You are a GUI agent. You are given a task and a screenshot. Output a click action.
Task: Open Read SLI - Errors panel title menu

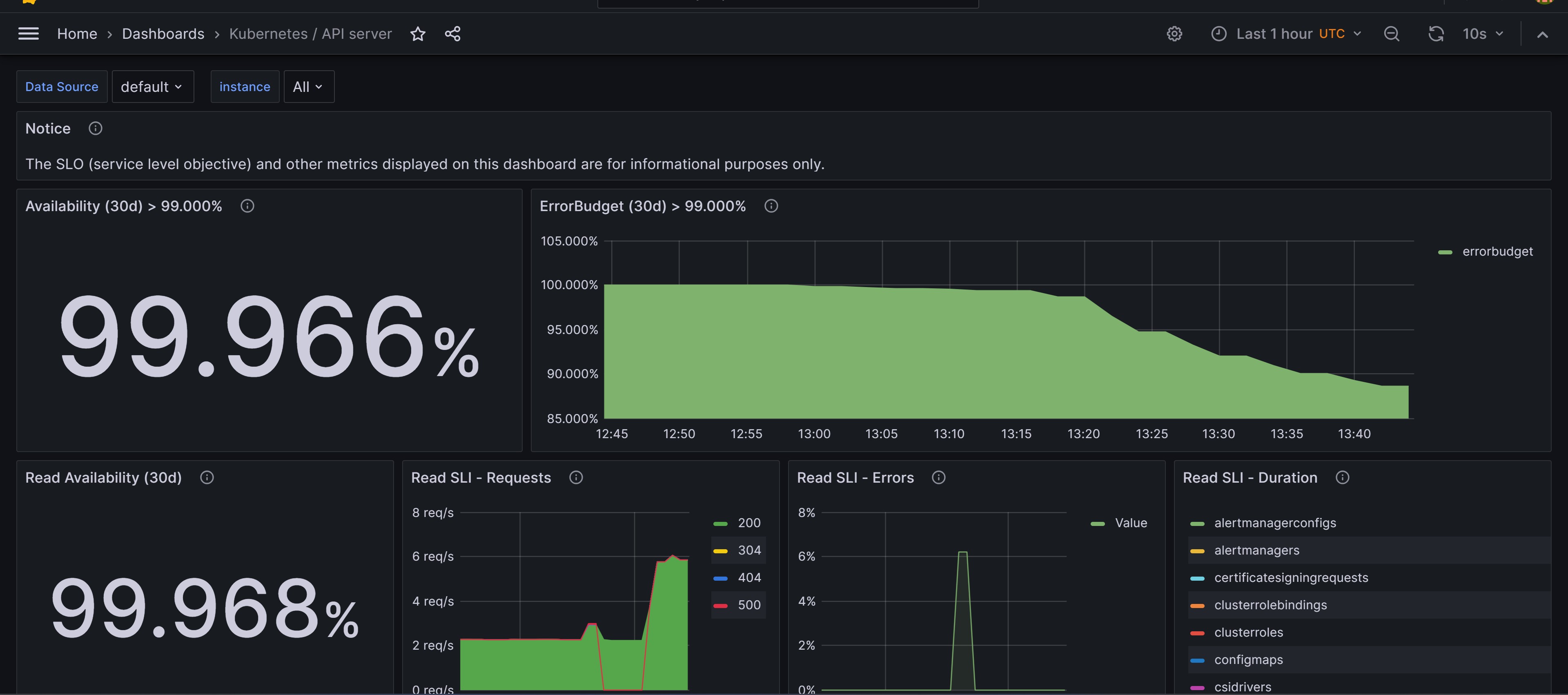(x=855, y=477)
